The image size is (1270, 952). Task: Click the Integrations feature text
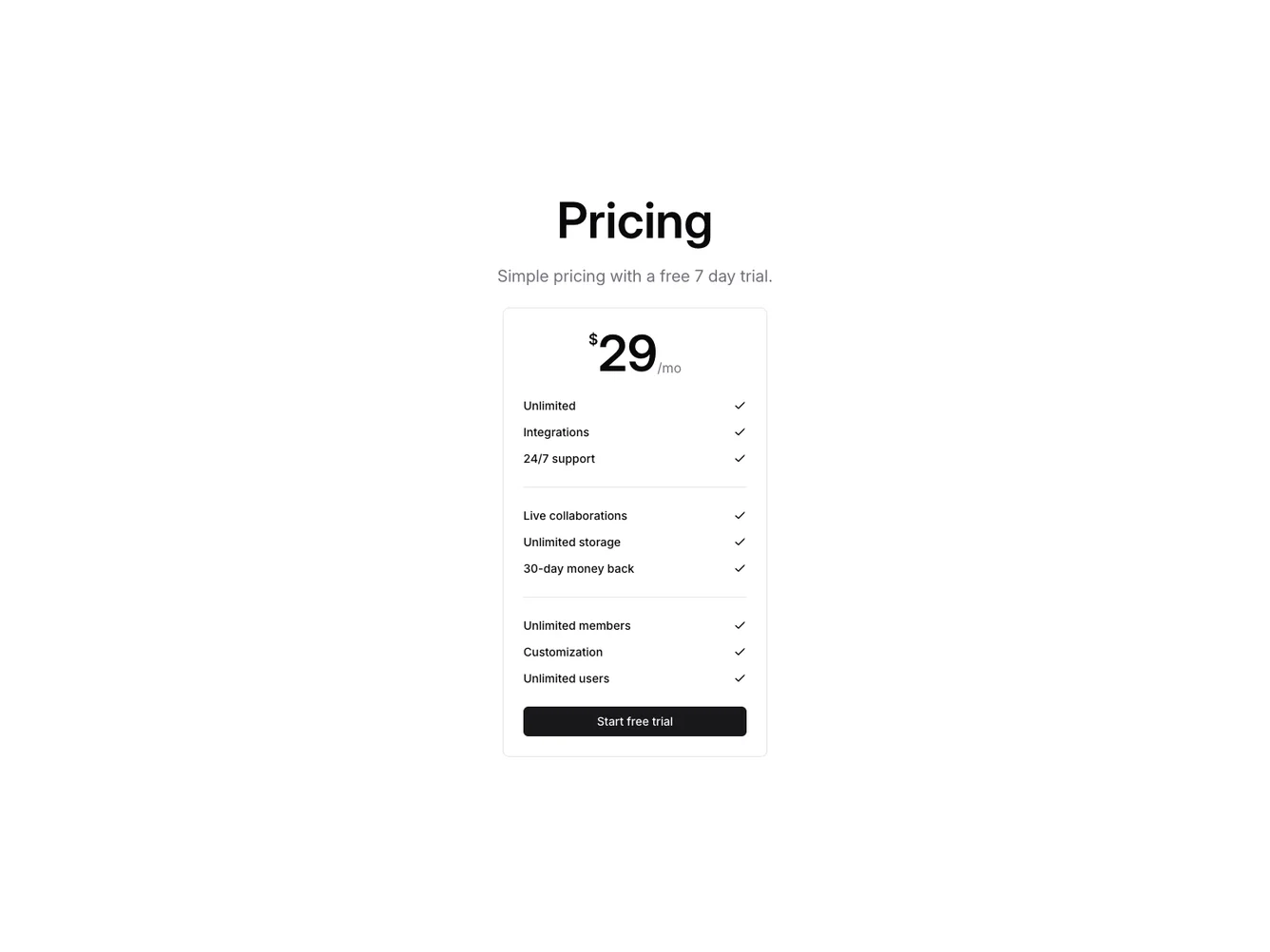coord(556,432)
